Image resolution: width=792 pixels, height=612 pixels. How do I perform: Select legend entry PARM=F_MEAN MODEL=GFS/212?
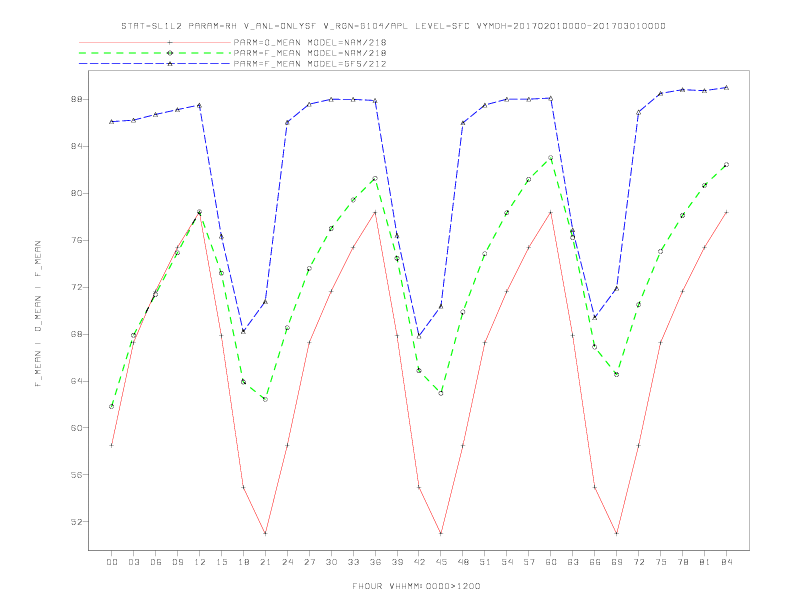pos(310,64)
